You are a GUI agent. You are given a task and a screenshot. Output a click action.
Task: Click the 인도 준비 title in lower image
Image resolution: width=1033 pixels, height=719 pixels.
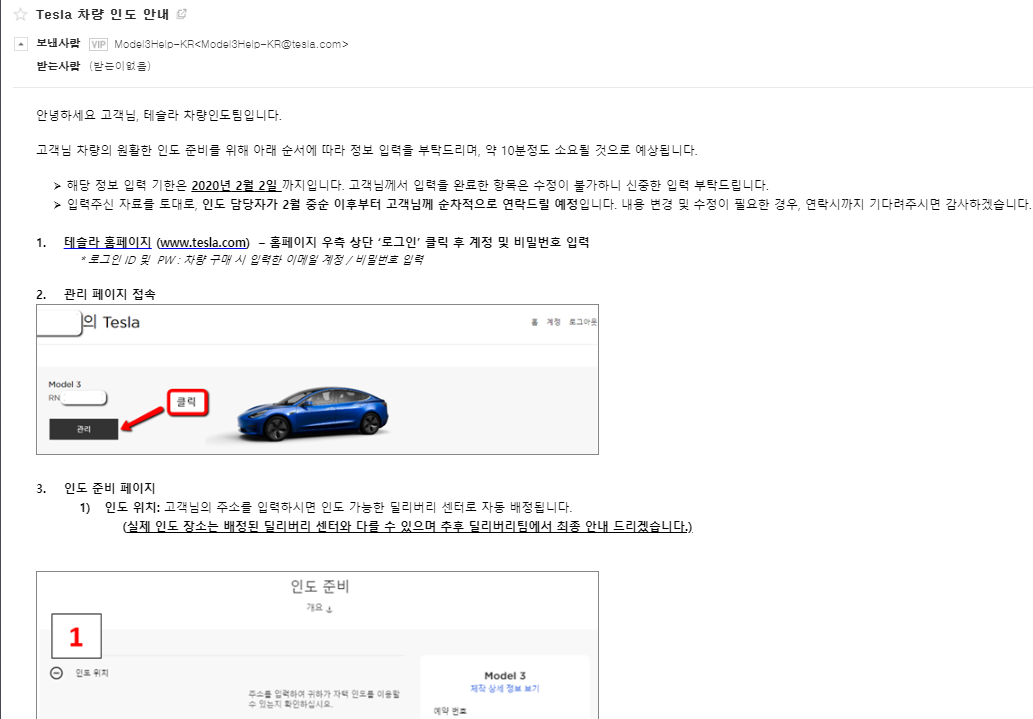320,586
